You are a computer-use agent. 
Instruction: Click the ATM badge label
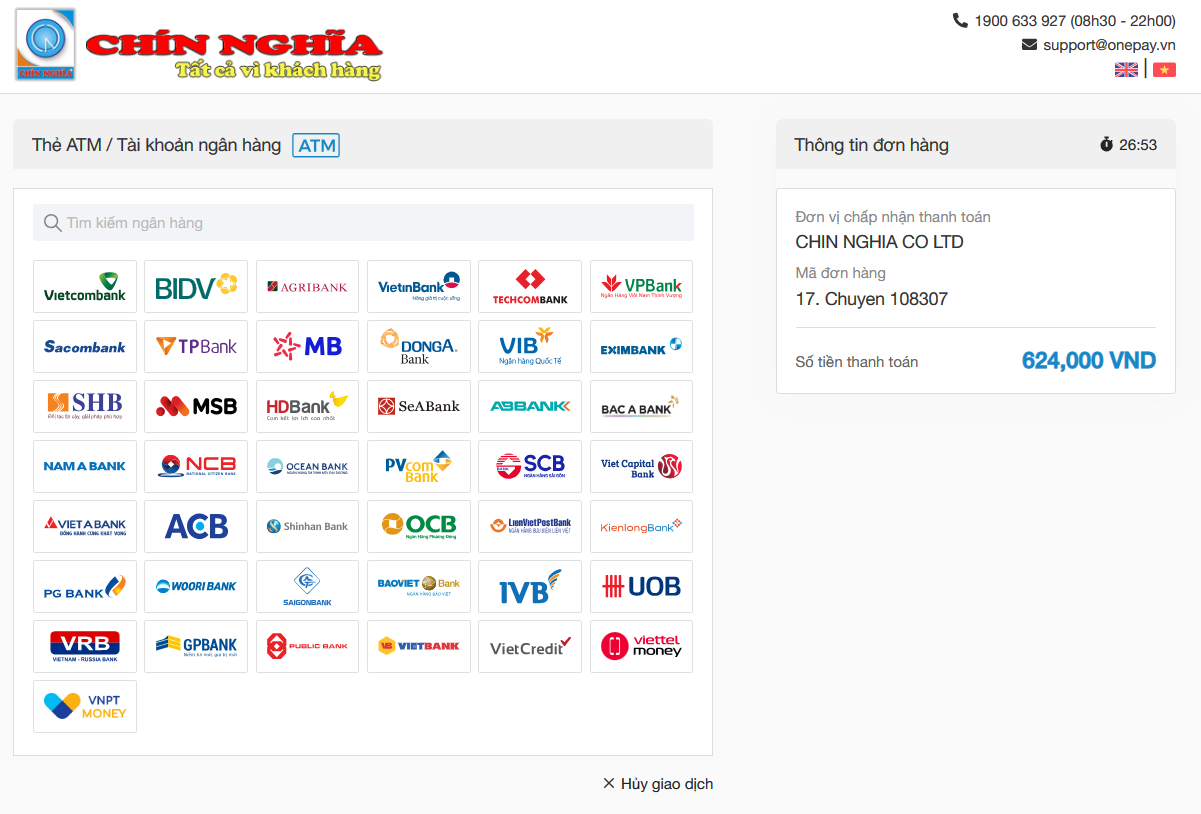[x=316, y=145]
